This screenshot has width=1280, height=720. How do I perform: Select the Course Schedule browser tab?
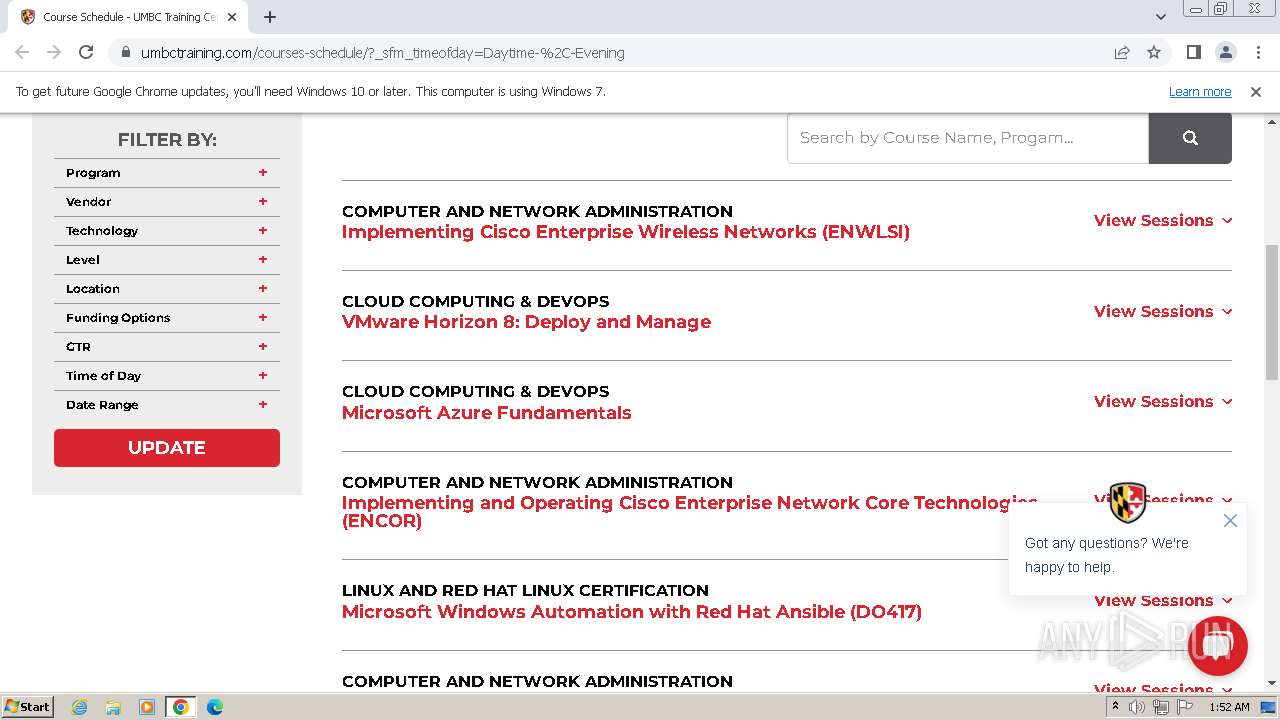click(x=128, y=17)
